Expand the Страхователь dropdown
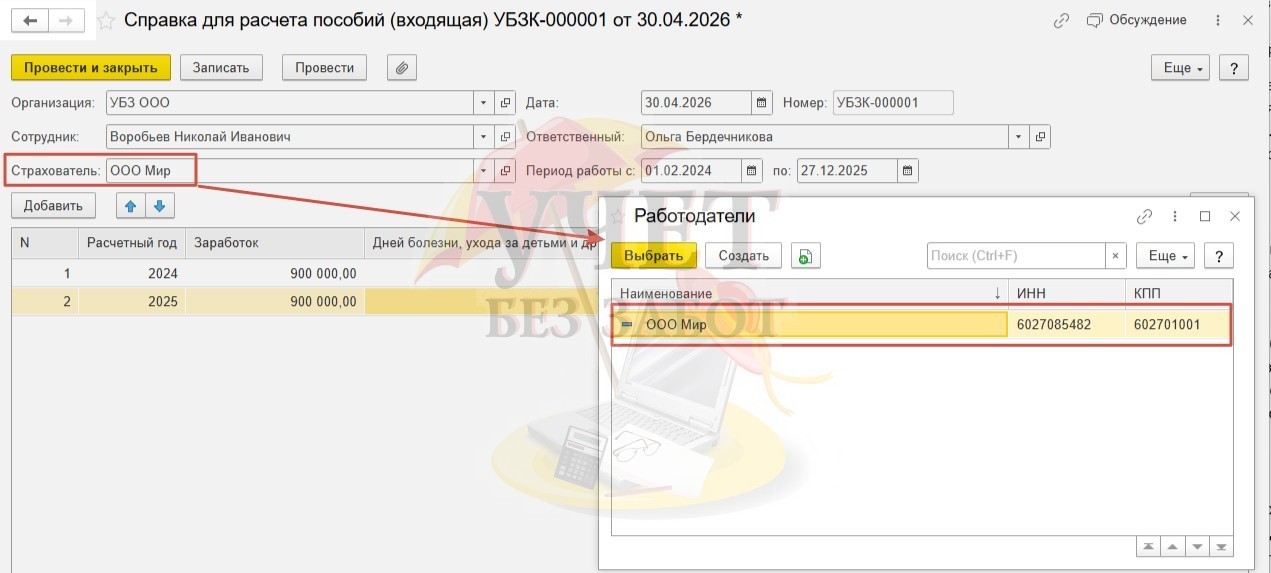Screen dimensions: 1271x573 point(483,171)
